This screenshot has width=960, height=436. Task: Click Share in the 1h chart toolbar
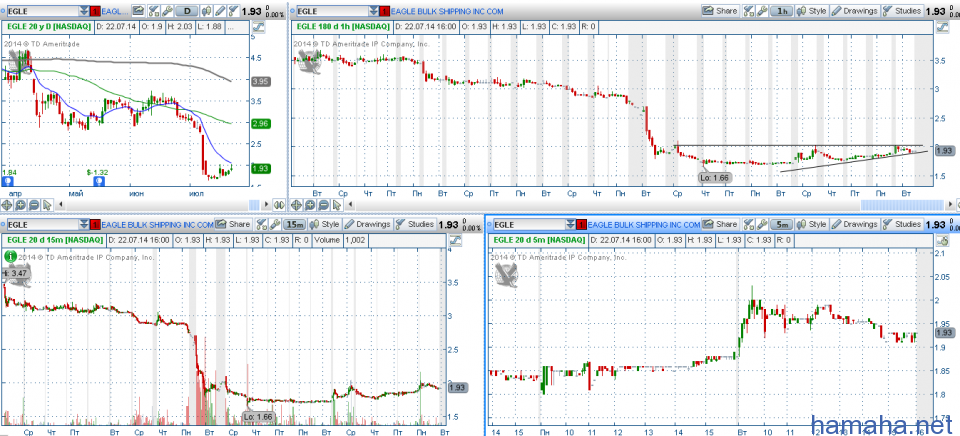(x=720, y=11)
